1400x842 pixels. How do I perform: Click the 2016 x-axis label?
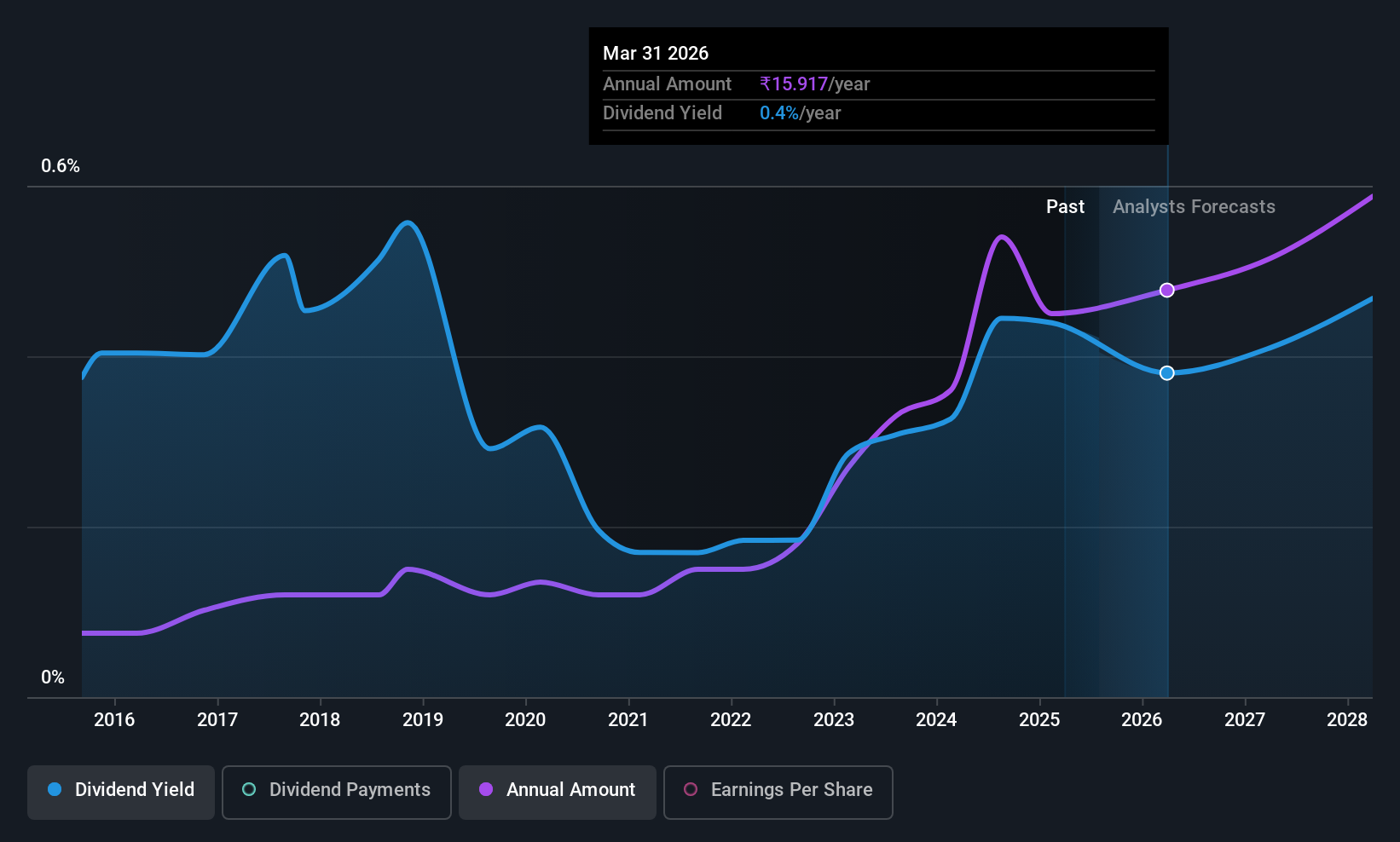click(x=114, y=720)
